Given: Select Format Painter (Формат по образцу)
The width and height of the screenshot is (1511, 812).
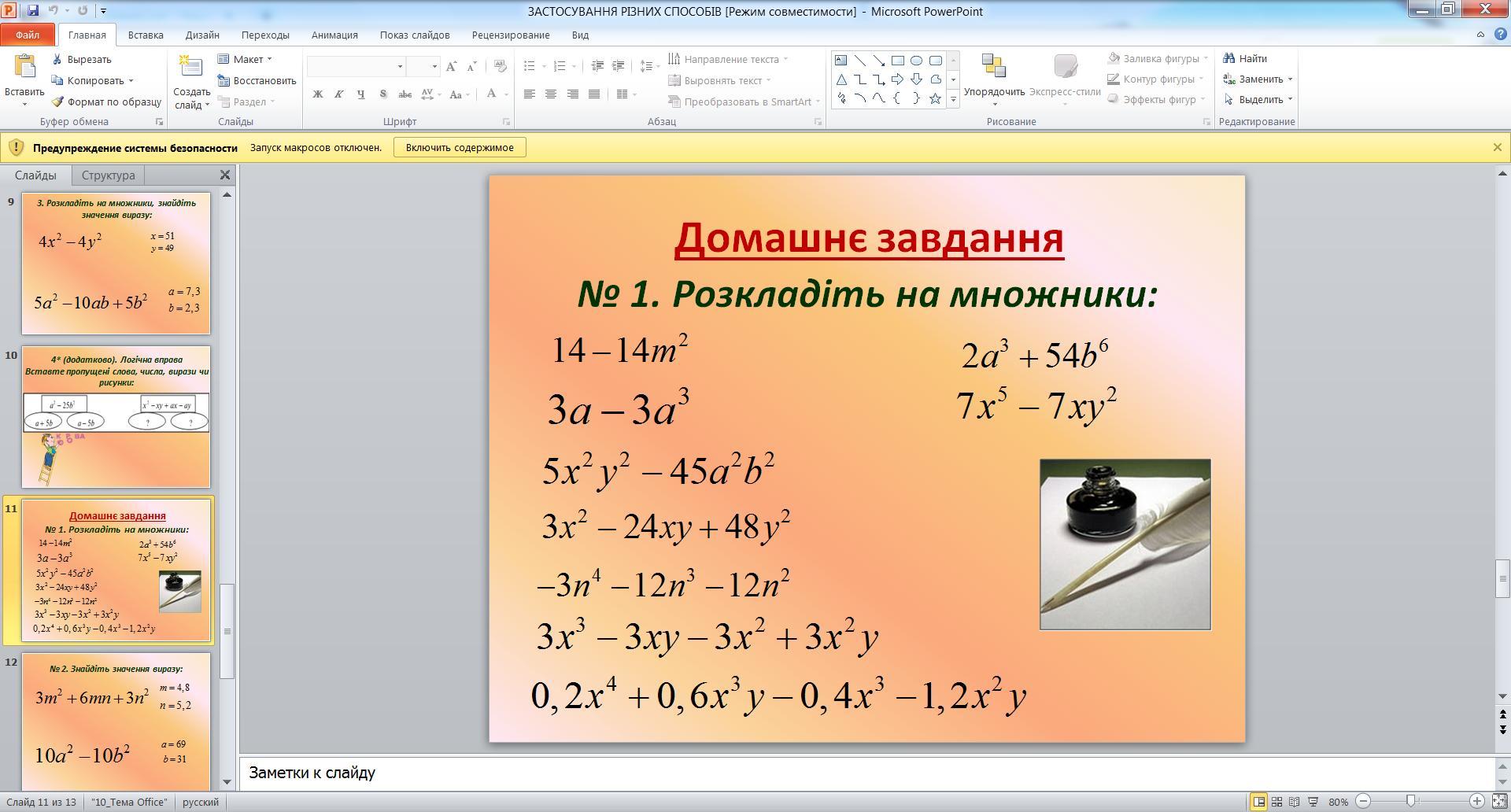Looking at the screenshot, I should coord(106,101).
